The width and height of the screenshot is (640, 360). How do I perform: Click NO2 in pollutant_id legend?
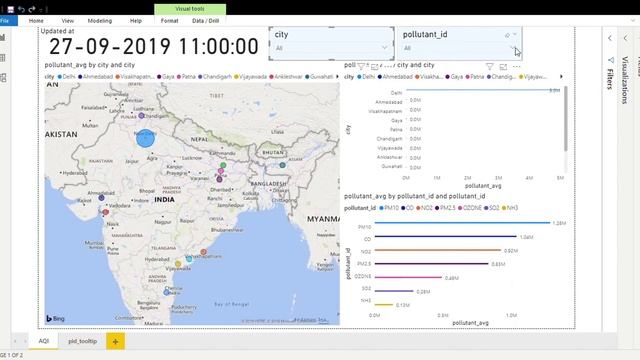point(424,208)
